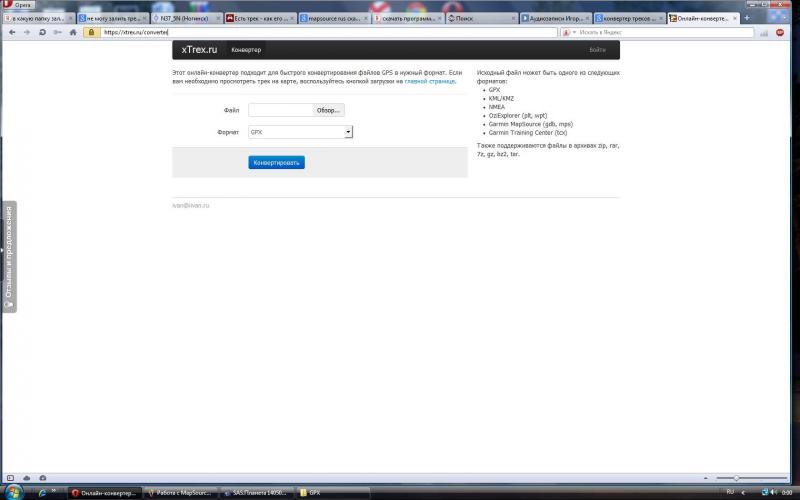Go back with the browser back arrow
The width and height of the screenshot is (800, 500).
[x=12, y=32]
